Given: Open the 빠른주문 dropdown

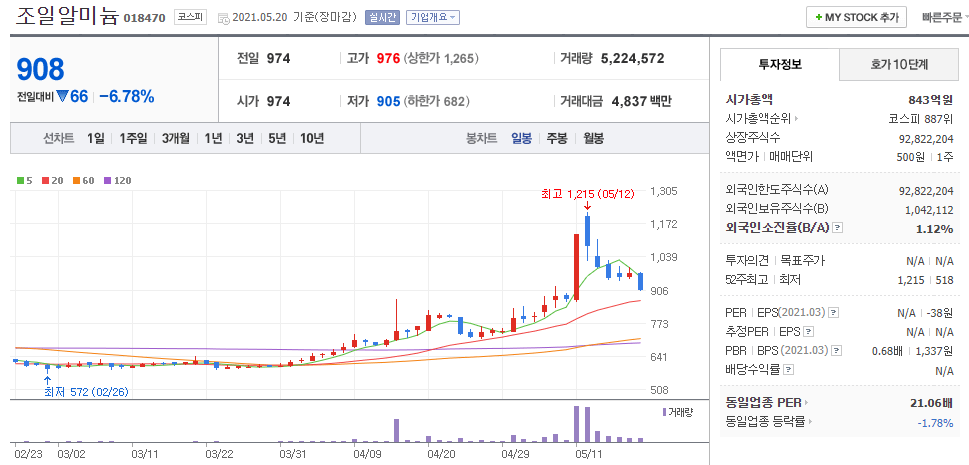Looking at the screenshot, I should coord(945,17).
